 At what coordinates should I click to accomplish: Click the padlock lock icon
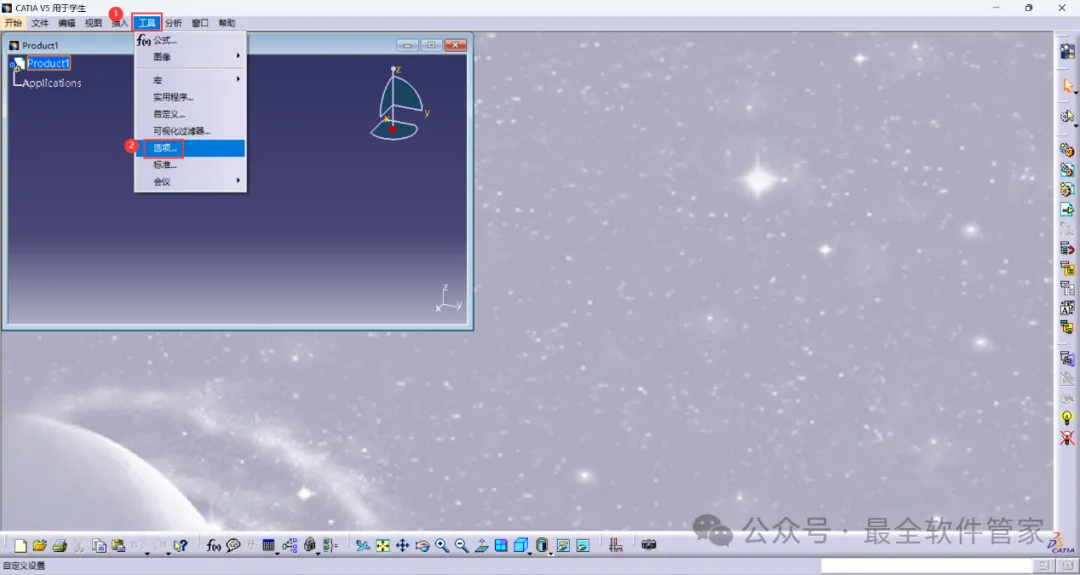point(309,546)
